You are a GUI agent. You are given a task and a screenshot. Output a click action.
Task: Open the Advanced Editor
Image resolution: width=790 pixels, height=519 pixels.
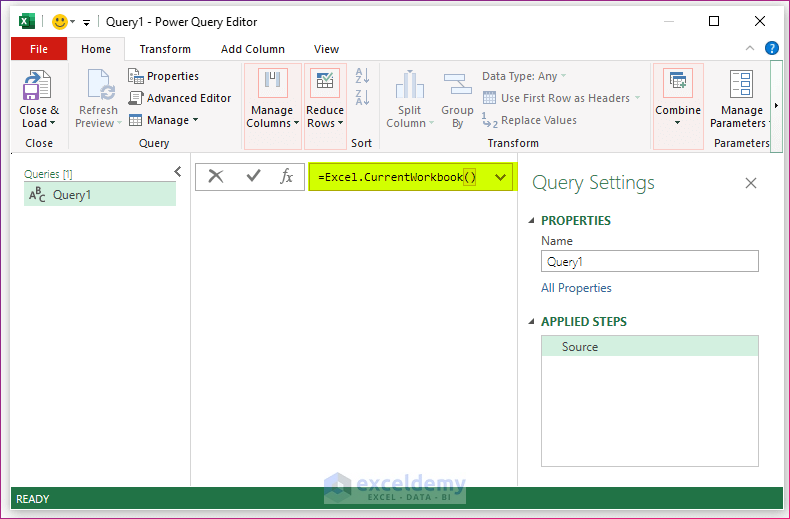pyautogui.click(x=179, y=98)
